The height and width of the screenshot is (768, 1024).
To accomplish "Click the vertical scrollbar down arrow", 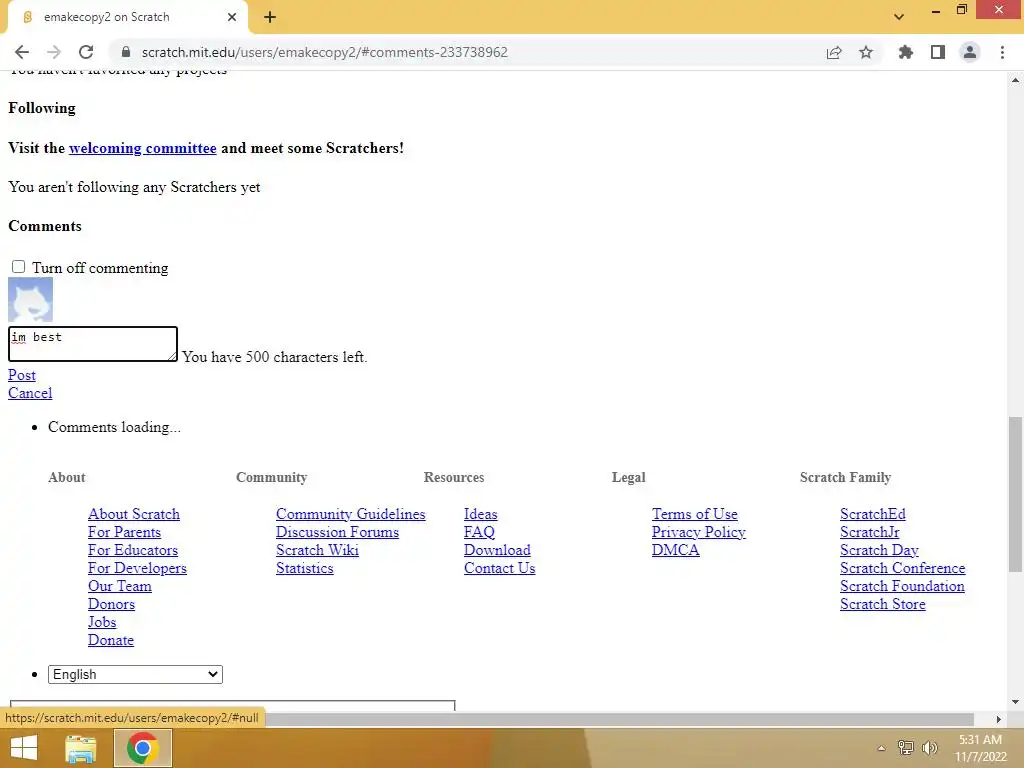I will tap(1015, 702).
